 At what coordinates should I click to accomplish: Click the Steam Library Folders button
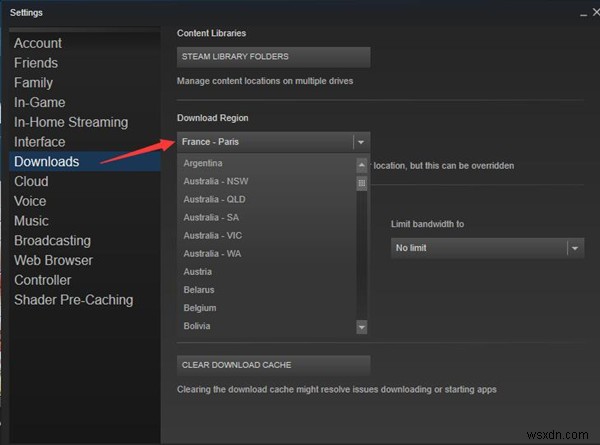(x=273, y=57)
